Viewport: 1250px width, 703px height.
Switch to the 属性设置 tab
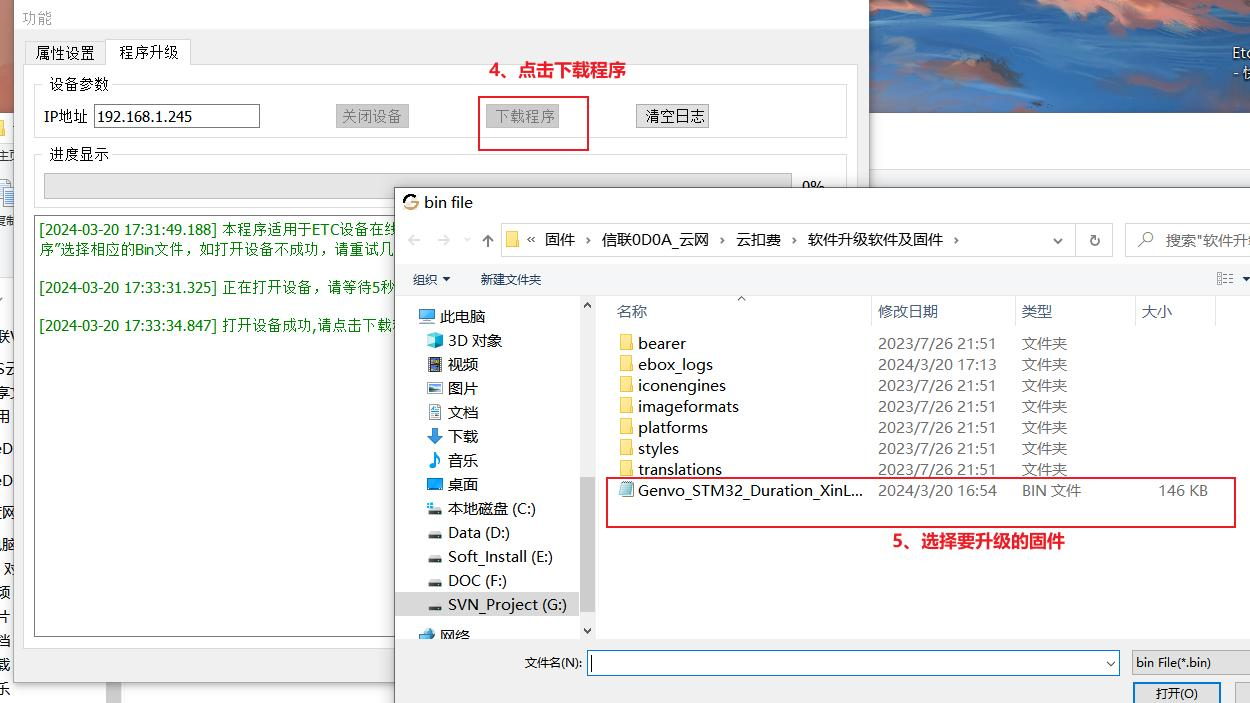(65, 53)
